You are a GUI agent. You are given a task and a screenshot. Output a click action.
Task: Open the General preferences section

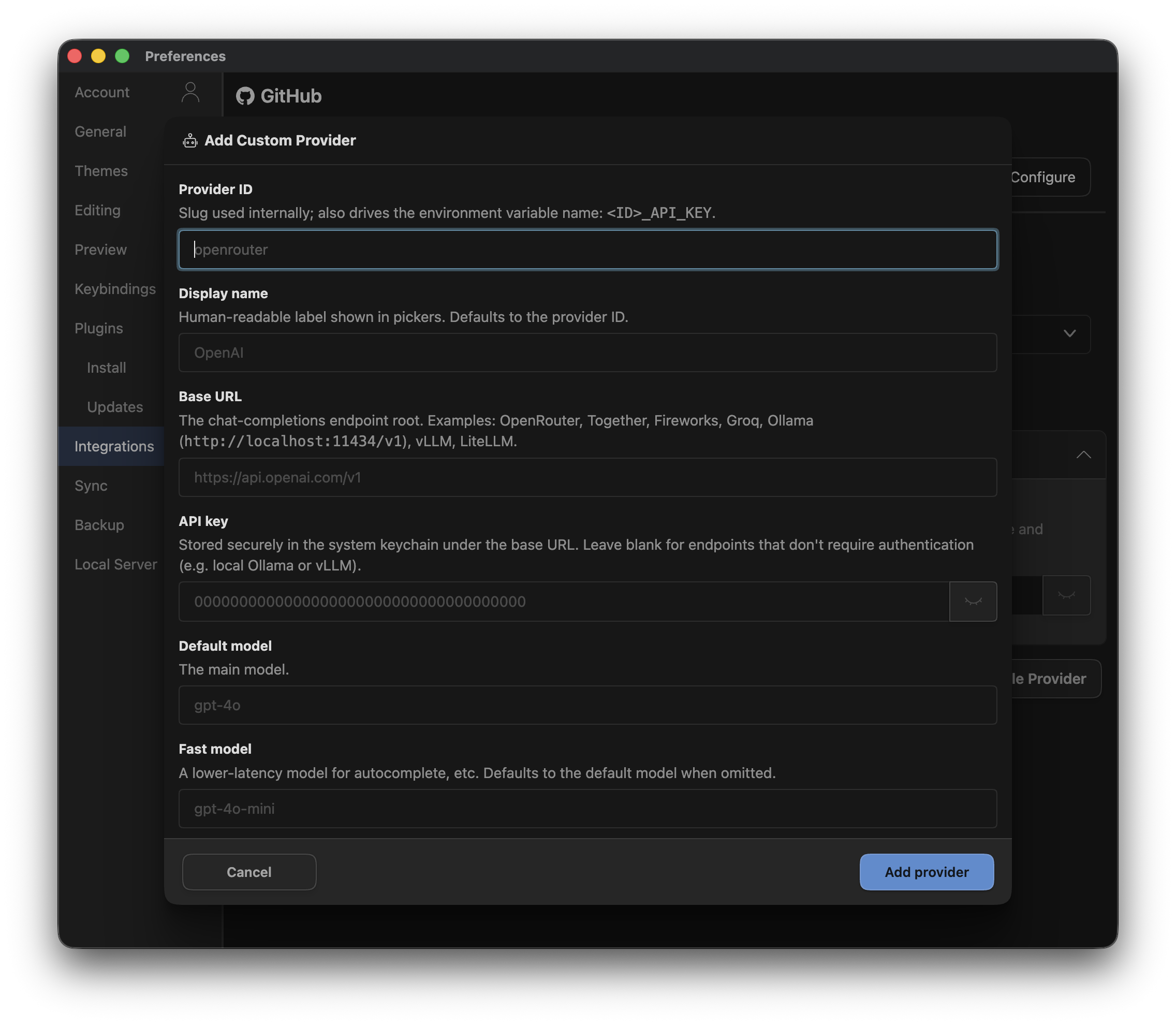pos(100,131)
